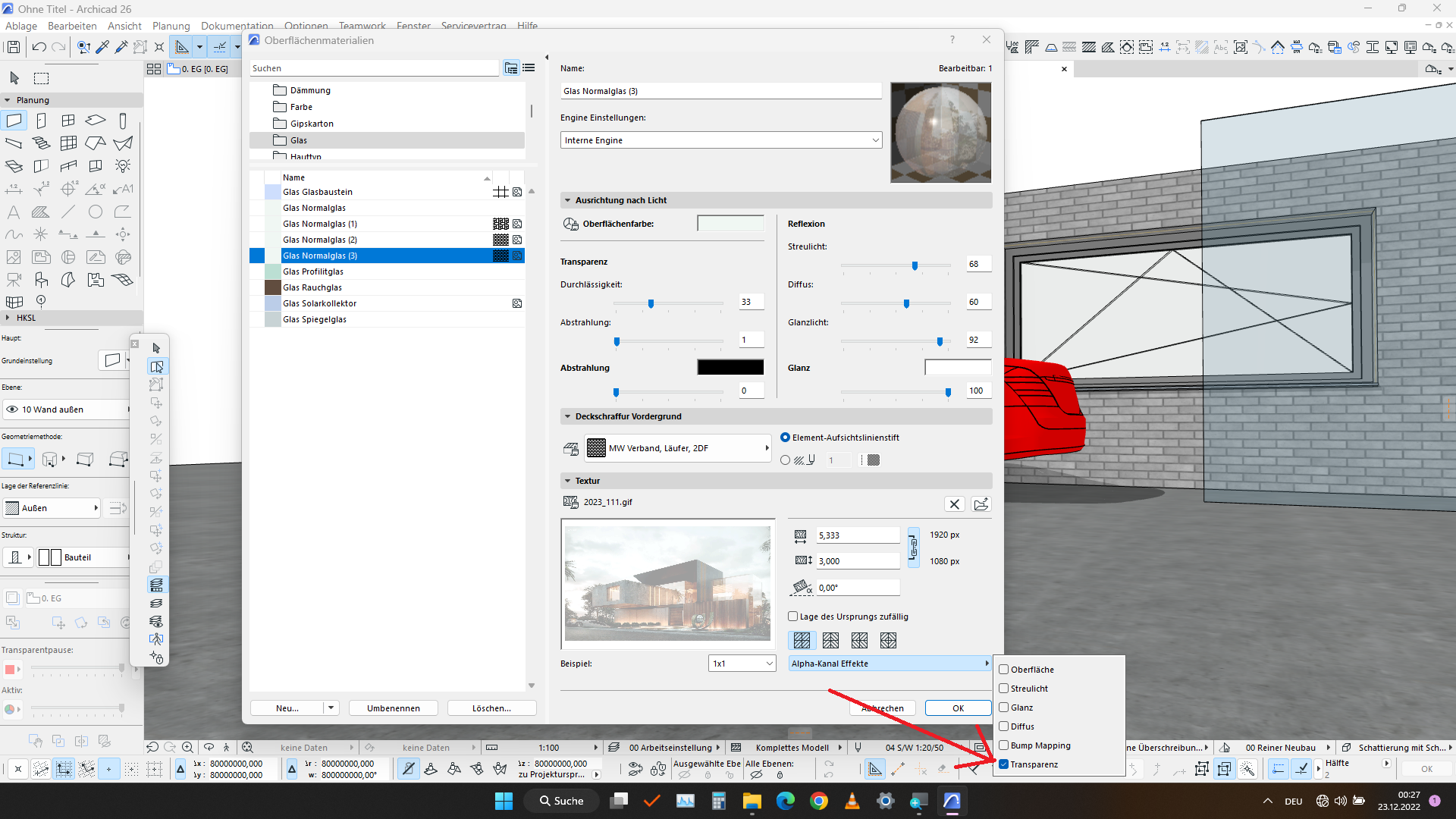This screenshot has height=819, width=1456.
Task: Uncheck the Transparenz alpha channel option
Action: click(x=1004, y=764)
